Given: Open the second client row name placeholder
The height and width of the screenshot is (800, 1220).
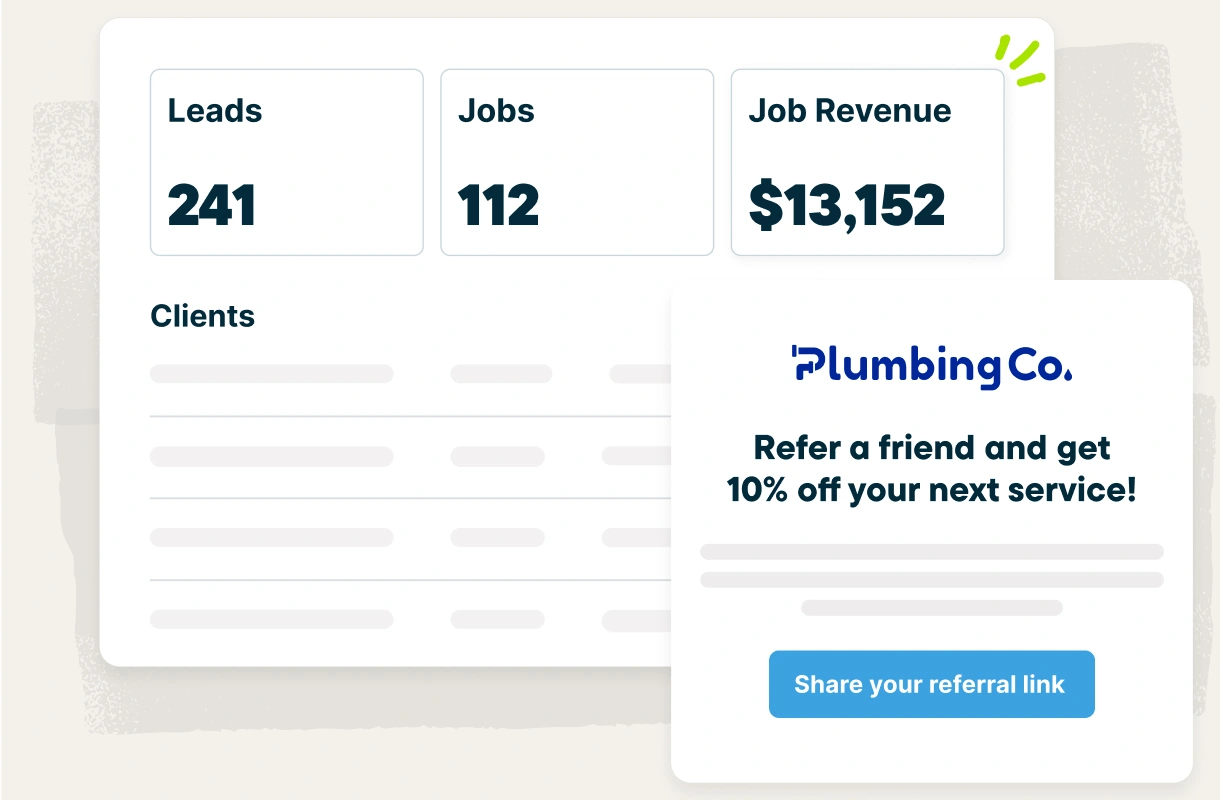Looking at the screenshot, I should 271,456.
